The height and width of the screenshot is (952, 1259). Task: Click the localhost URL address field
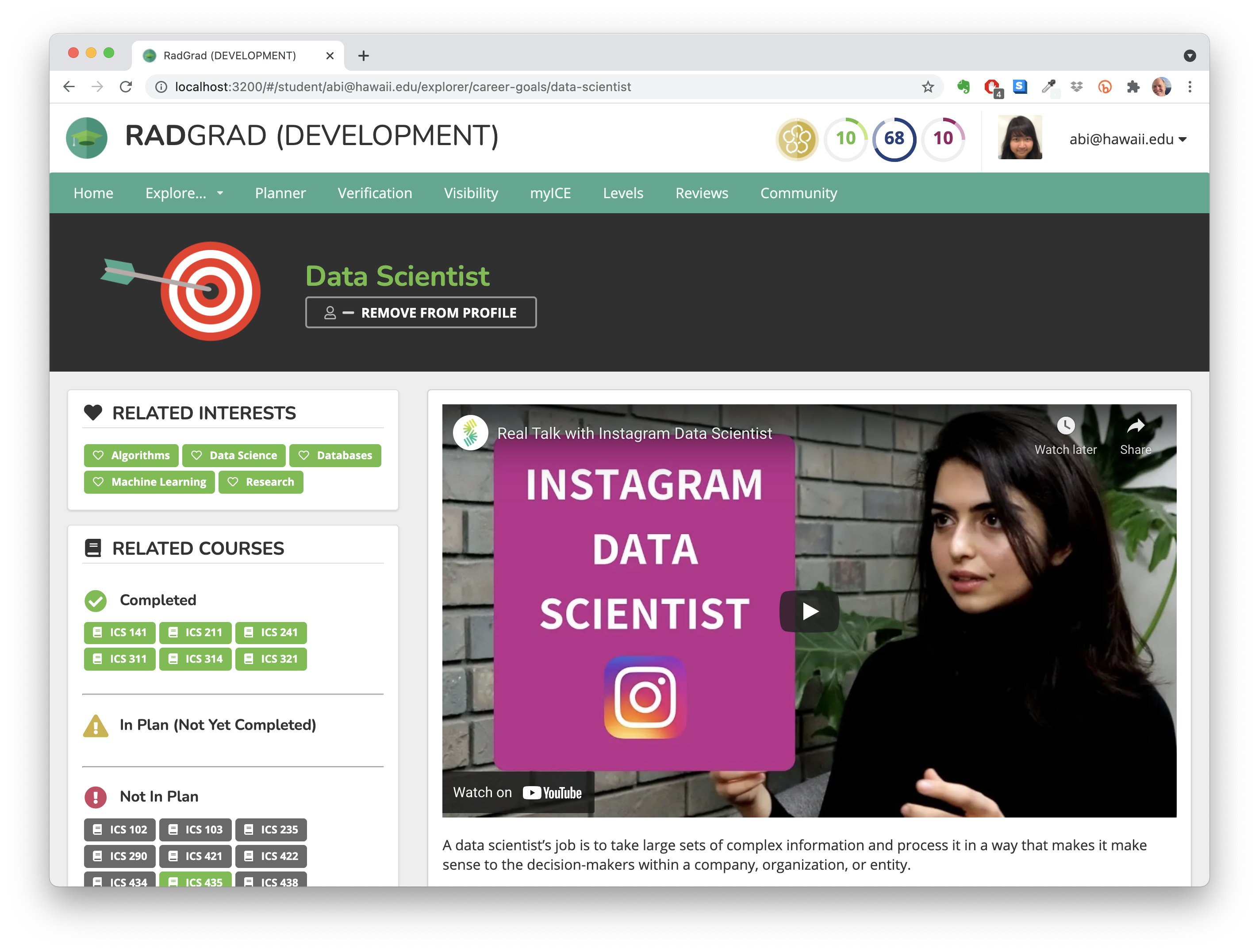(x=403, y=87)
